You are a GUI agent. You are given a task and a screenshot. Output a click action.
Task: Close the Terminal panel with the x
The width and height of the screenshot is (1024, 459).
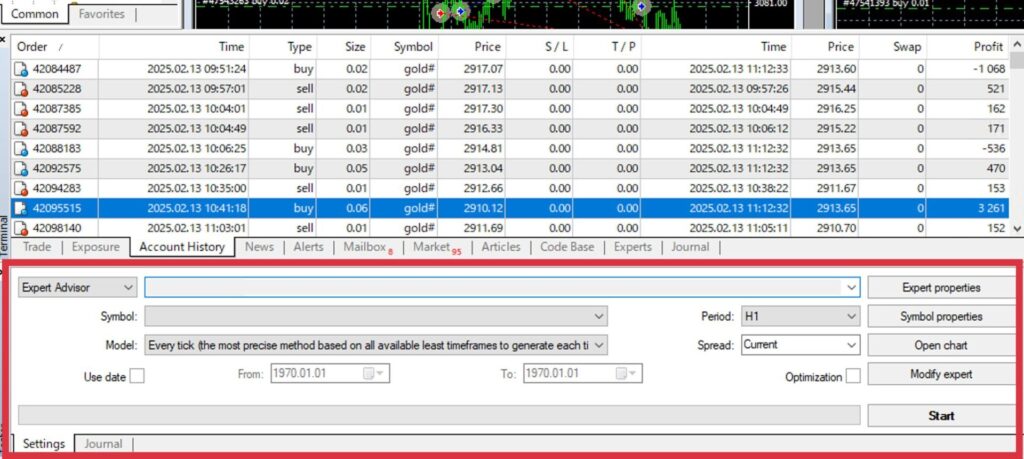(3, 40)
